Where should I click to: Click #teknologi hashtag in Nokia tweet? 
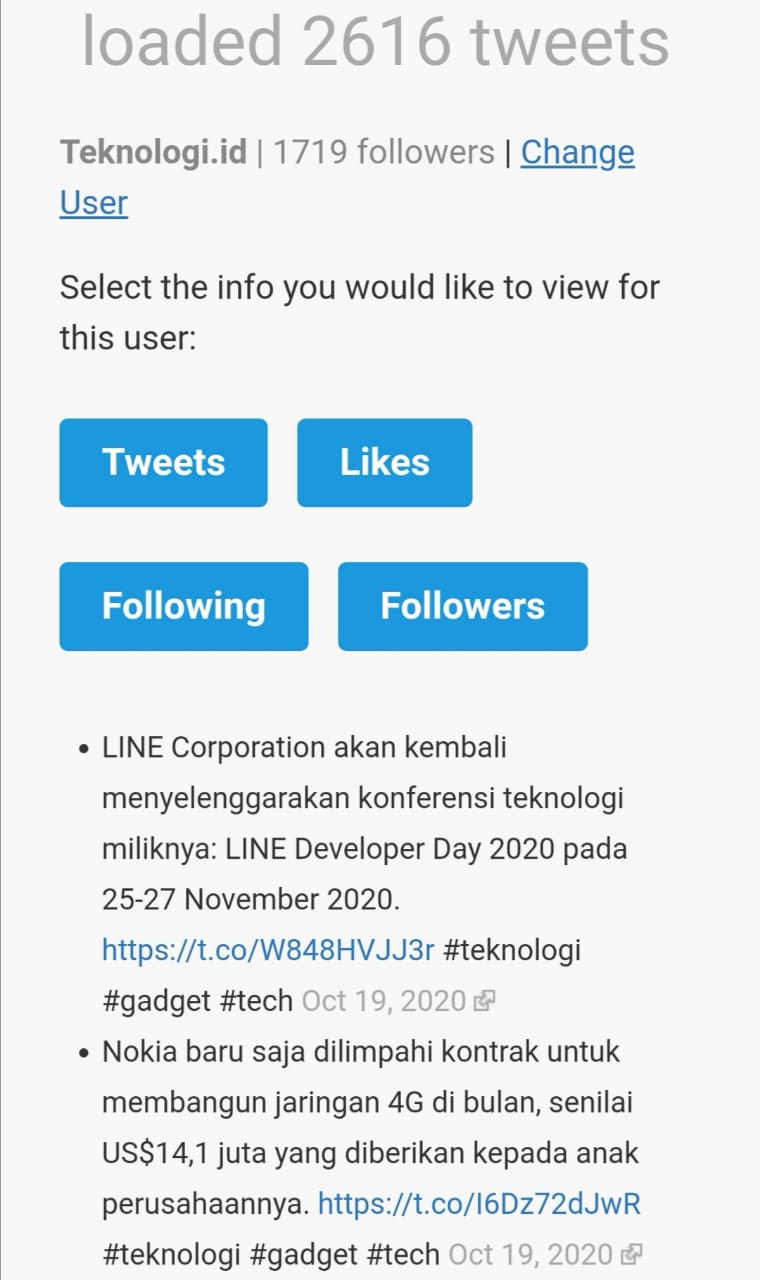pyautogui.click(x=171, y=1254)
